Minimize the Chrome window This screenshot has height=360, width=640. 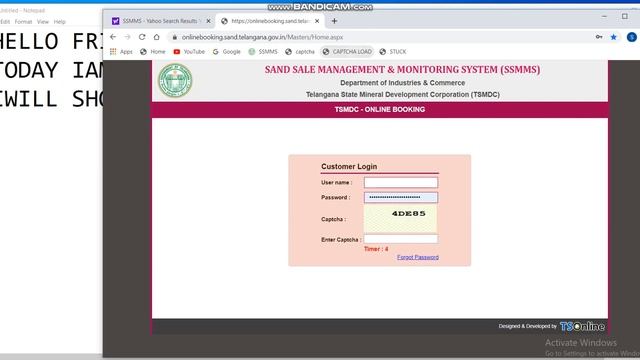(x=604, y=16)
